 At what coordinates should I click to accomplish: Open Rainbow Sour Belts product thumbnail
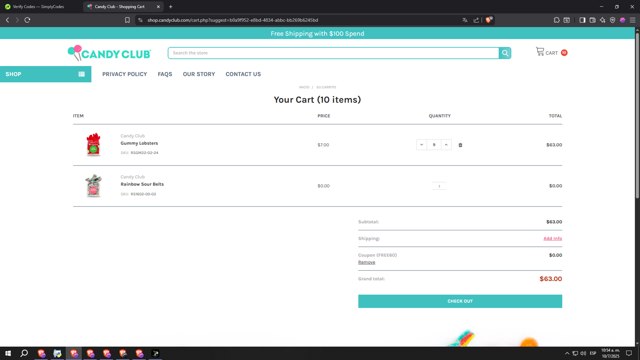93,186
